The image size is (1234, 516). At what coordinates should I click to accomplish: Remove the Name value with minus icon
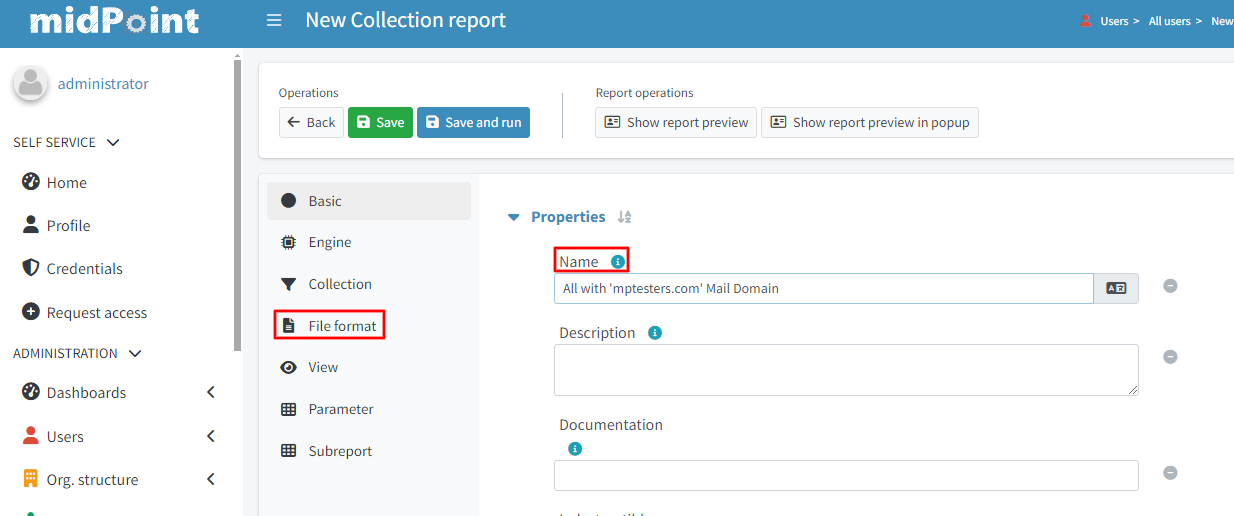pyautogui.click(x=1170, y=286)
